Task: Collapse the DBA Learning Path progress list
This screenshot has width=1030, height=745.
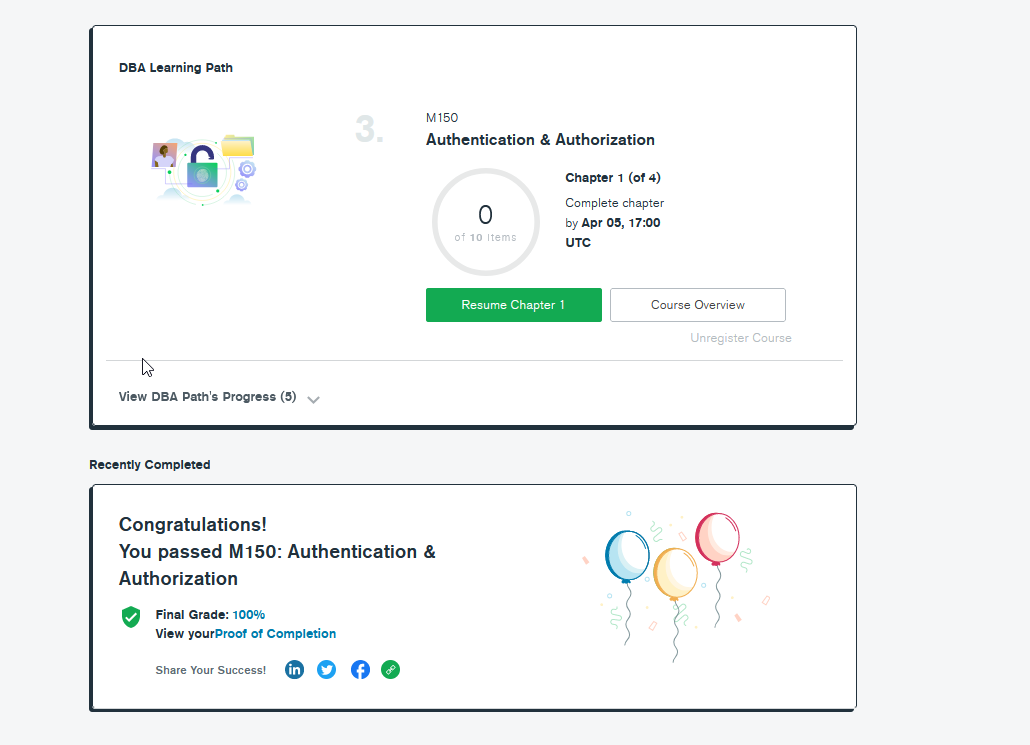Action: coord(206,397)
